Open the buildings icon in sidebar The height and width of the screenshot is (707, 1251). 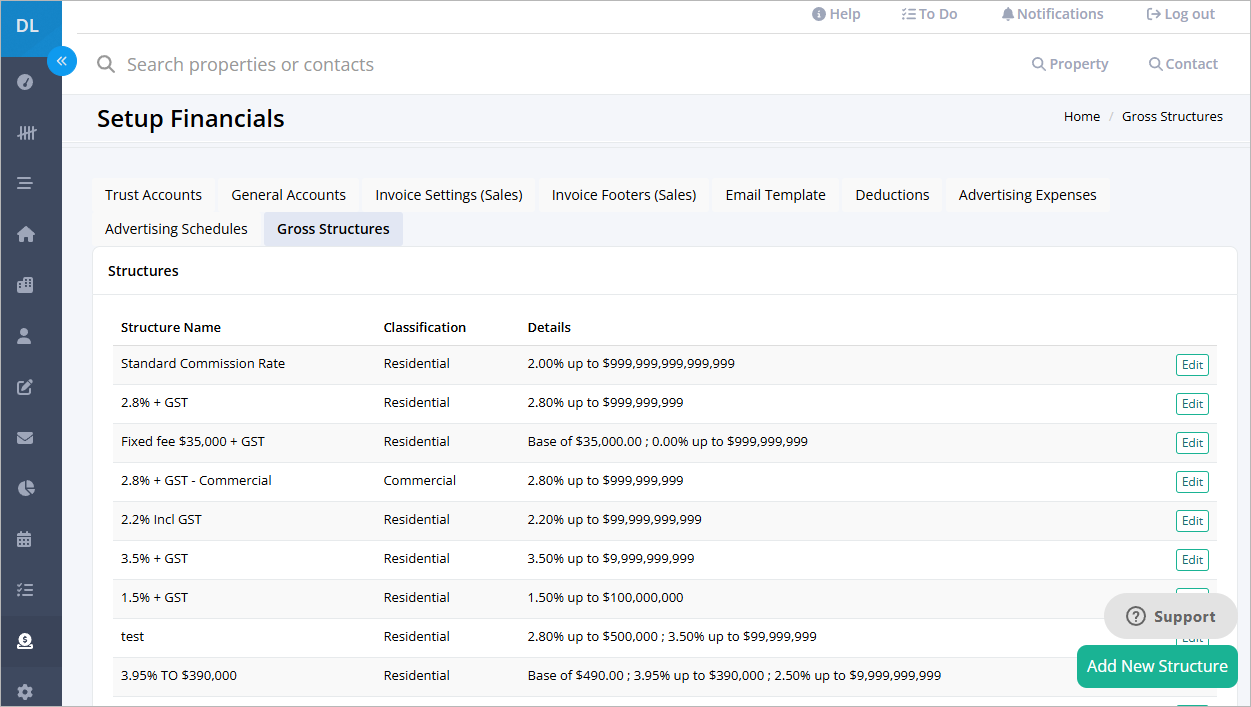coord(26,285)
